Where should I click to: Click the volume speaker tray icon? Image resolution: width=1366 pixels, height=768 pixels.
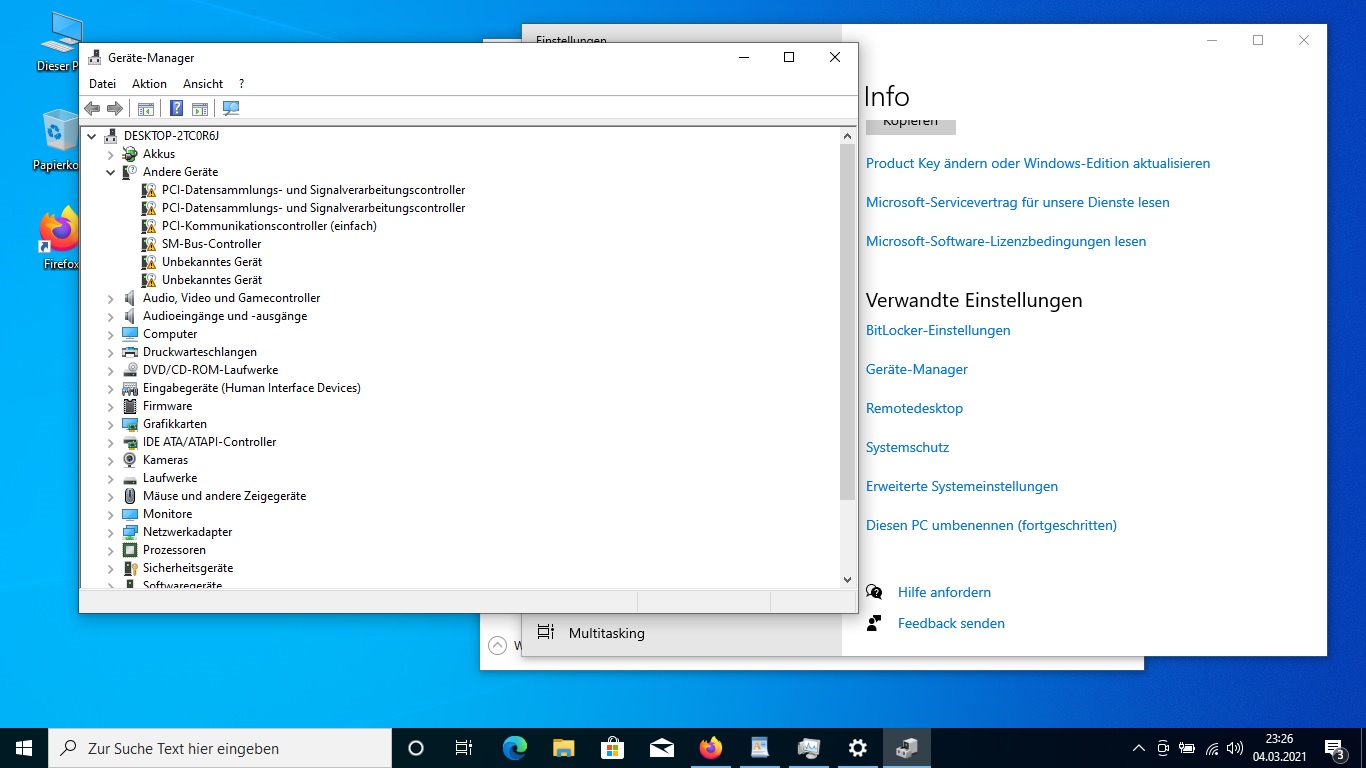pyautogui.click(x=1236, y=748)
